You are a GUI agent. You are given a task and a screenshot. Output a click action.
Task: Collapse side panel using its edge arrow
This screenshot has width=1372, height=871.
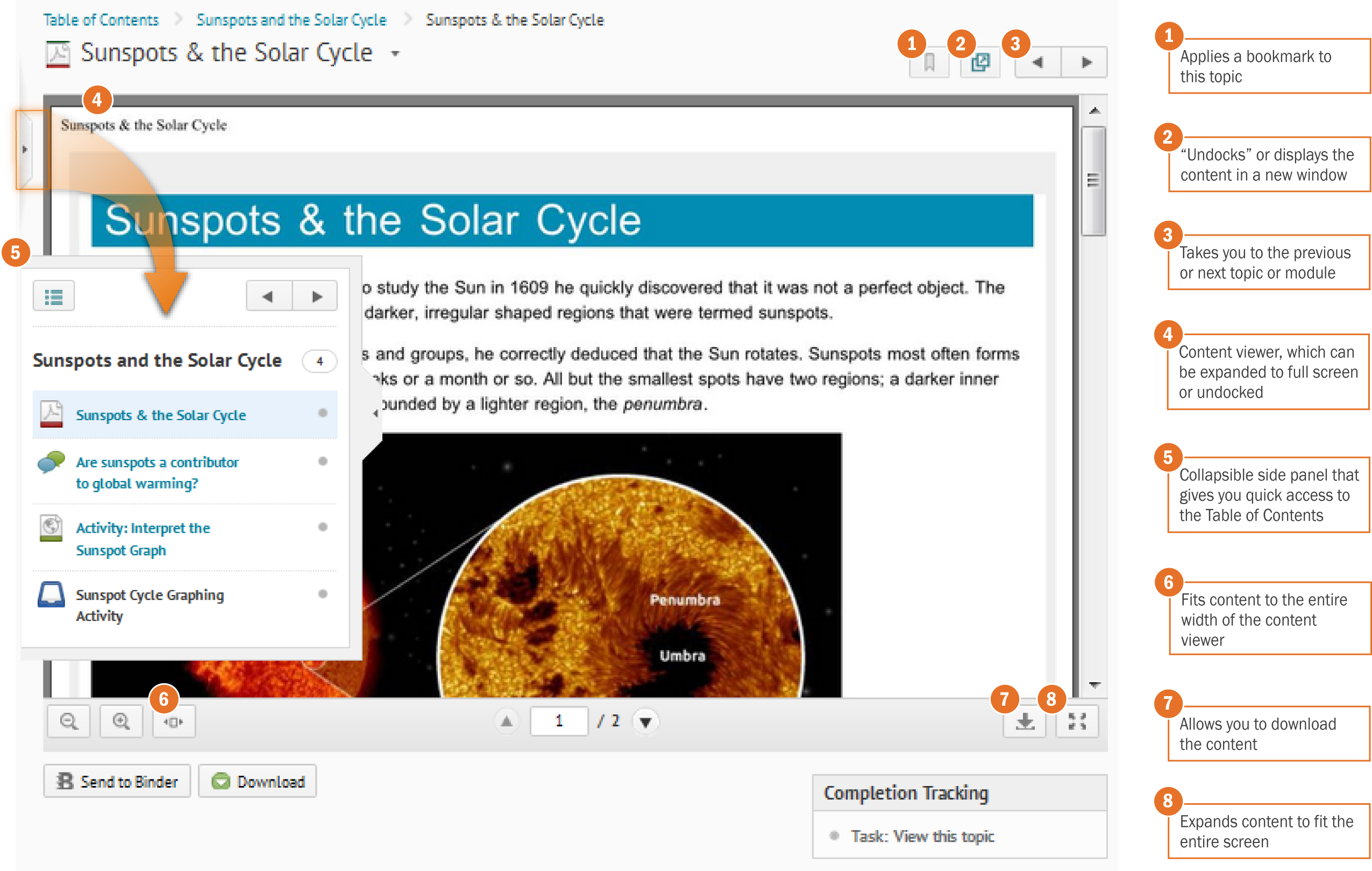(x=375, y=413)
